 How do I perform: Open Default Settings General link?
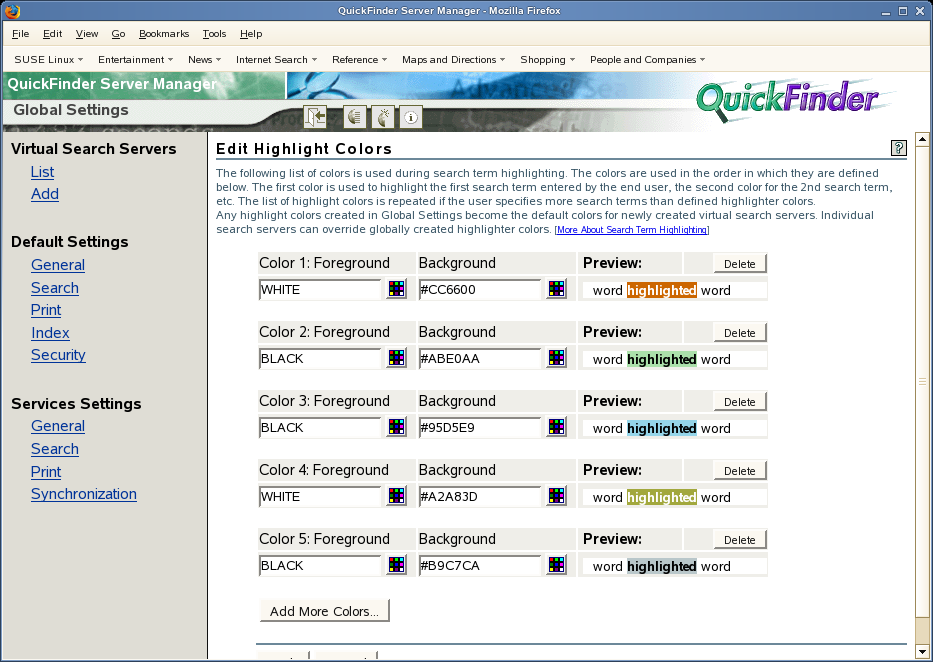pos(58,265)
